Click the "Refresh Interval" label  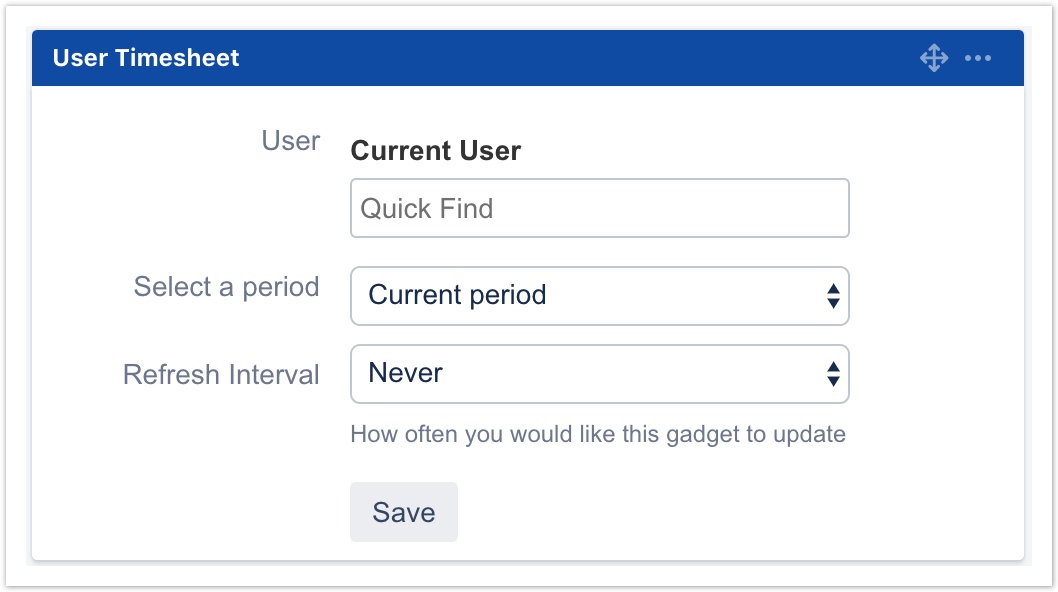[x=221, y=375]
